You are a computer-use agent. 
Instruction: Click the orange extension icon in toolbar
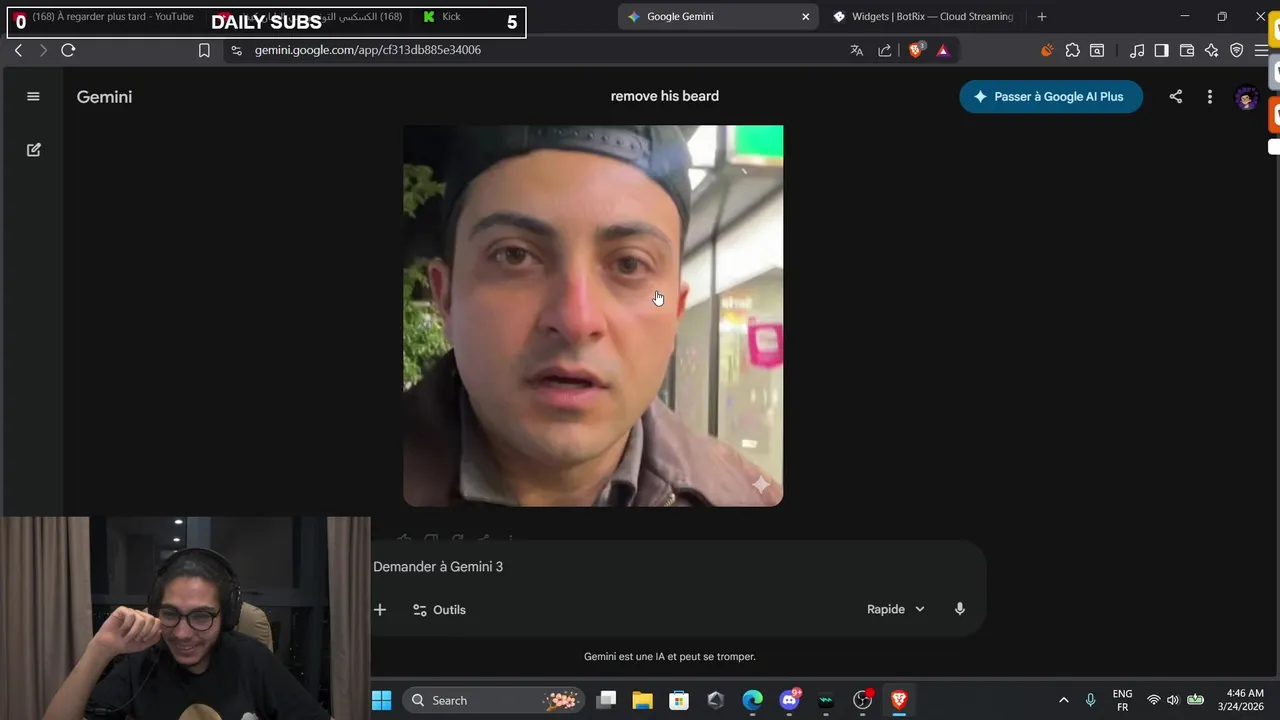click(1047, 50)
